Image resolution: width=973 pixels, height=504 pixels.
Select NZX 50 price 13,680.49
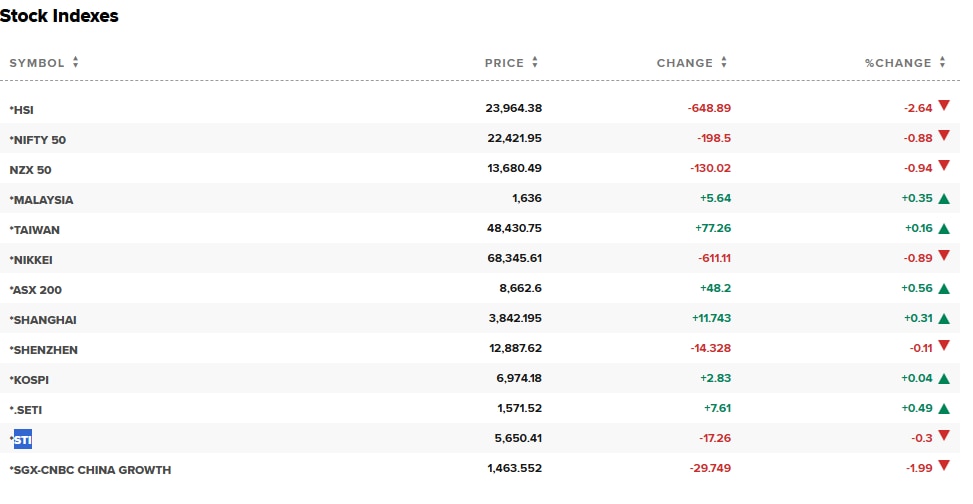click(514, 168)
